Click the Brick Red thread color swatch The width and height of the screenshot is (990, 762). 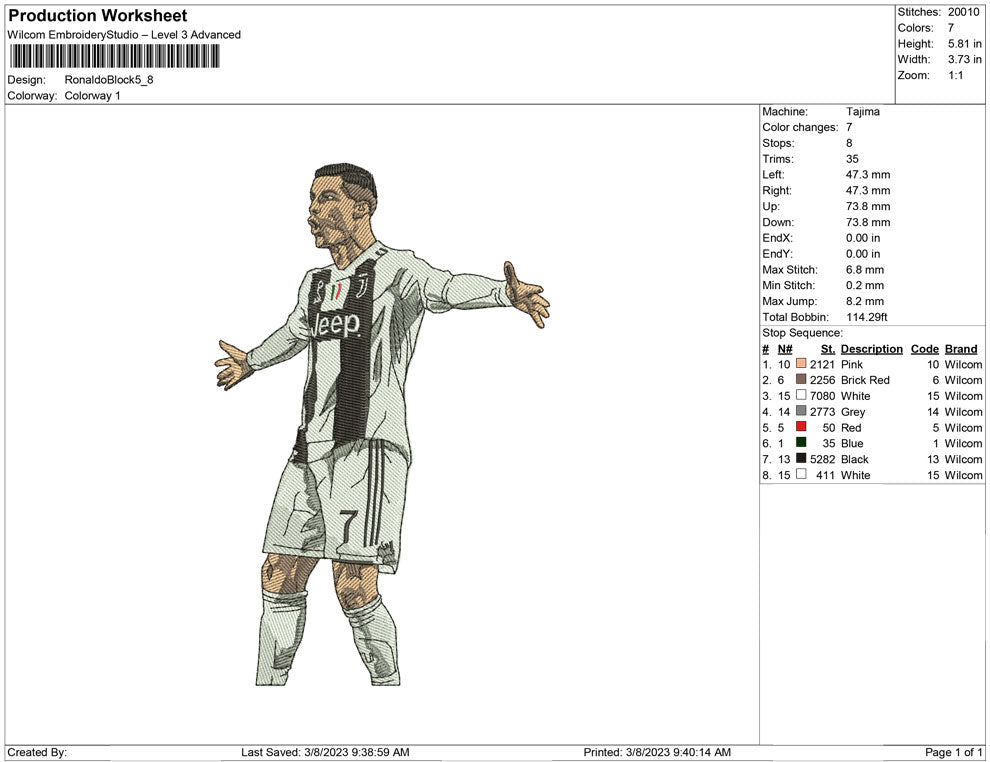pyautogui.click(x=801, y=379)
